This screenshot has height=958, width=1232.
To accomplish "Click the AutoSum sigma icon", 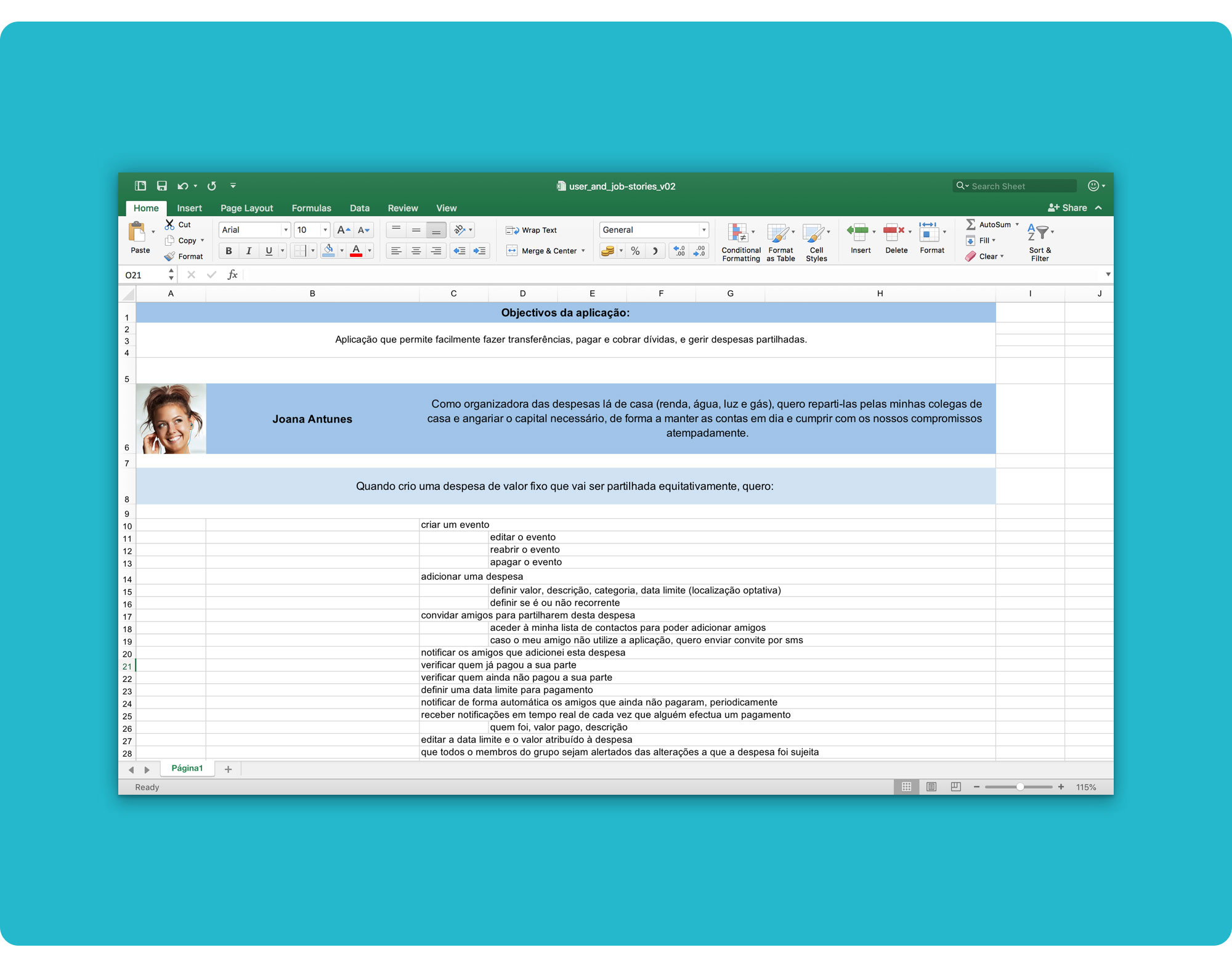I will point(971,224).
